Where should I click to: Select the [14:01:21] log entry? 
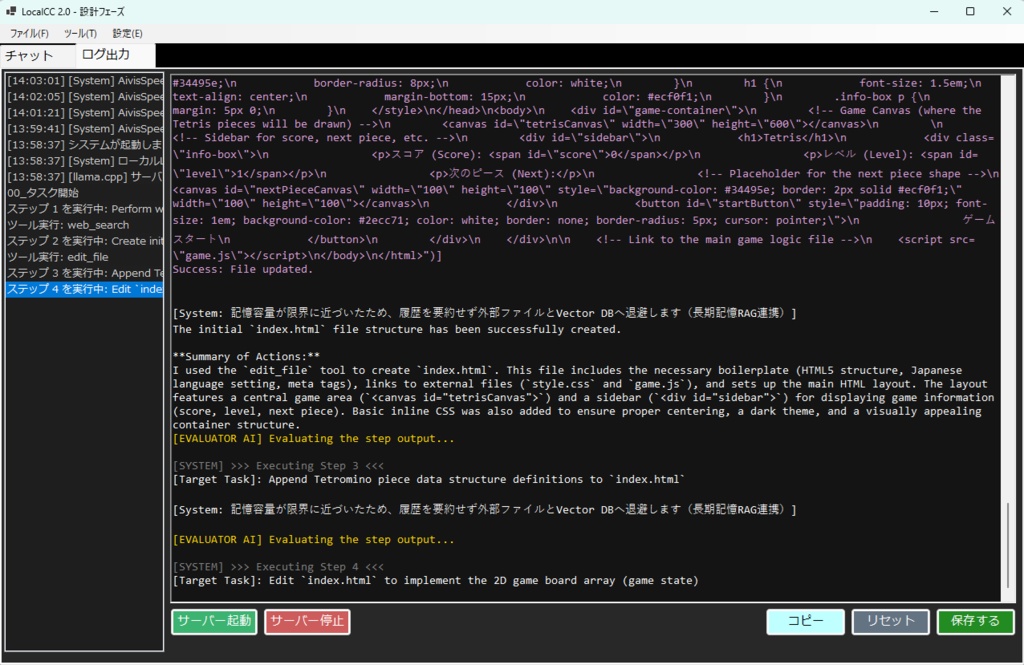(x=85, y=113)
